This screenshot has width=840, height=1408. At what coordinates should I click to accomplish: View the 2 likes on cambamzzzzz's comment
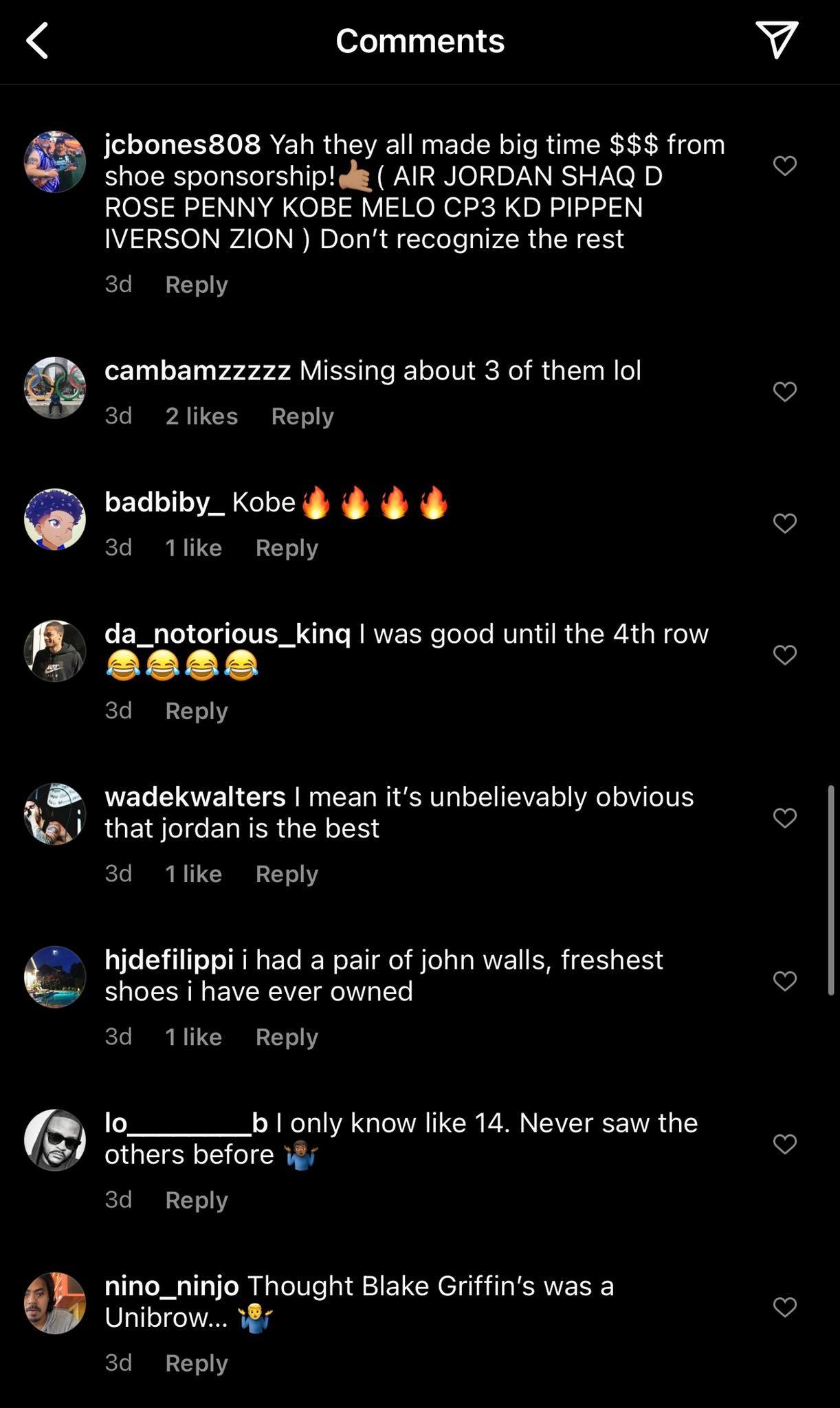(201, 416)
